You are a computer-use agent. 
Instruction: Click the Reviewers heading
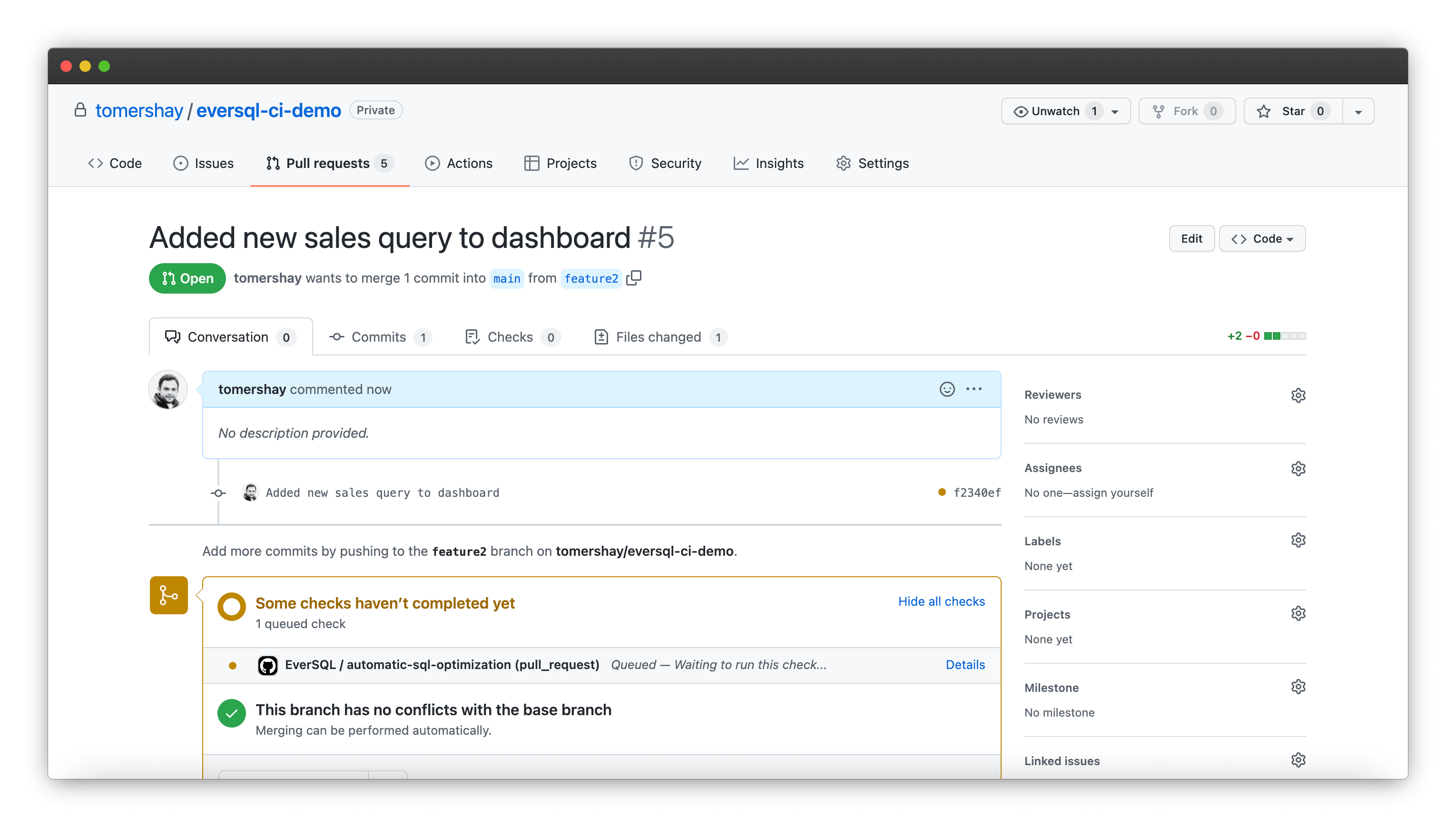click(x=1053, y=395)
